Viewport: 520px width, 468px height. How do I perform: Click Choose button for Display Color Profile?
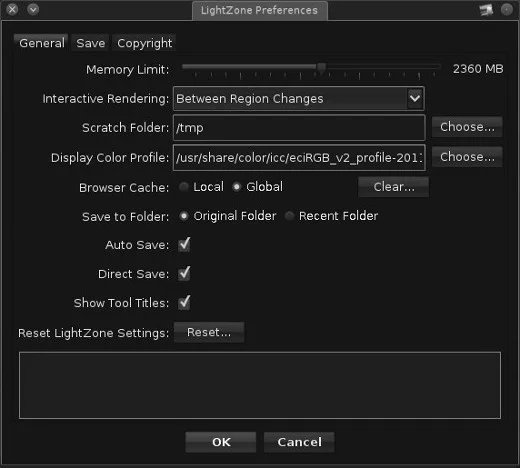pyautogui.click(x=467, y=157)
